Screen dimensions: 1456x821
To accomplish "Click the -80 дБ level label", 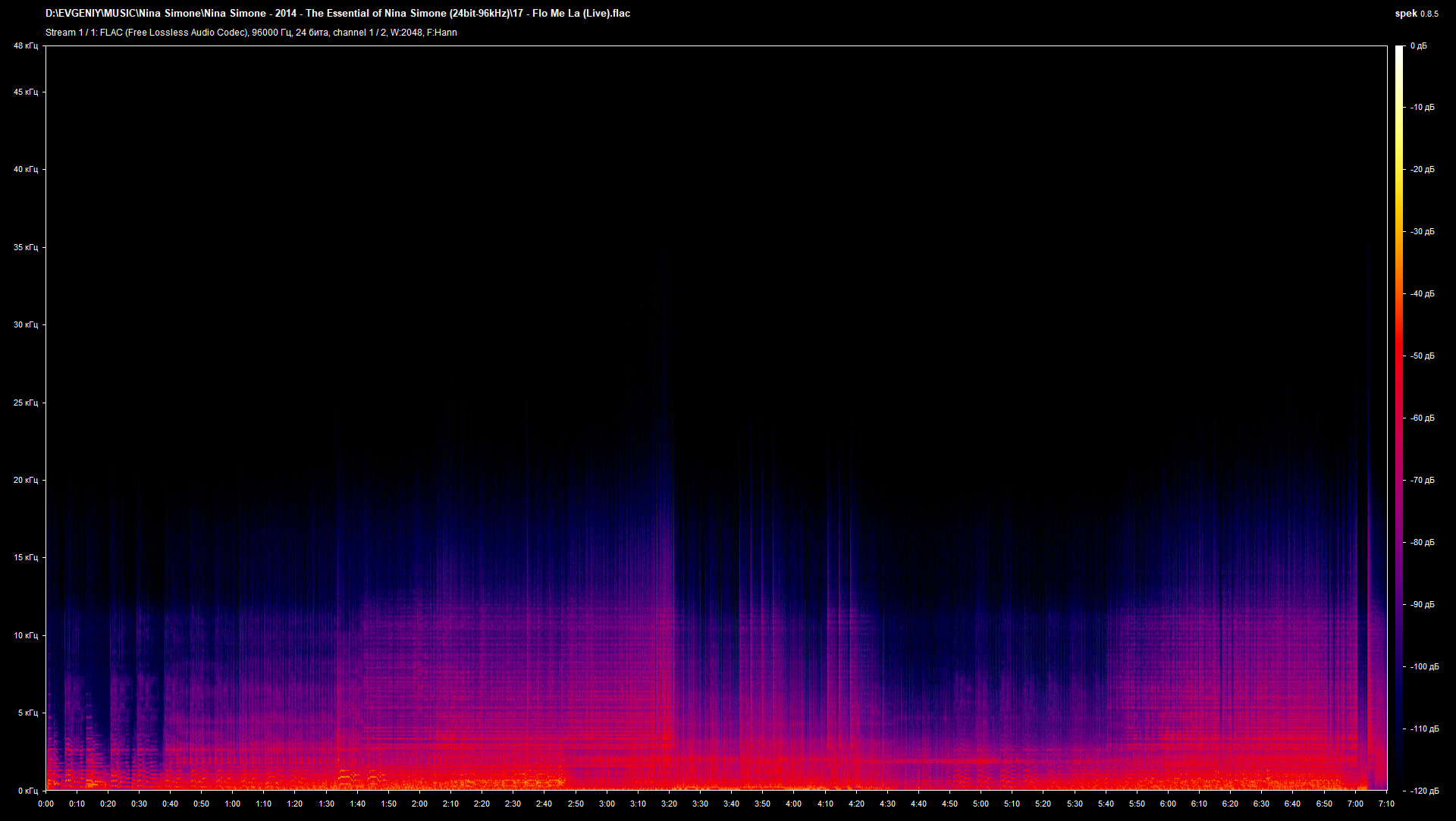I will coord(1423,543).
